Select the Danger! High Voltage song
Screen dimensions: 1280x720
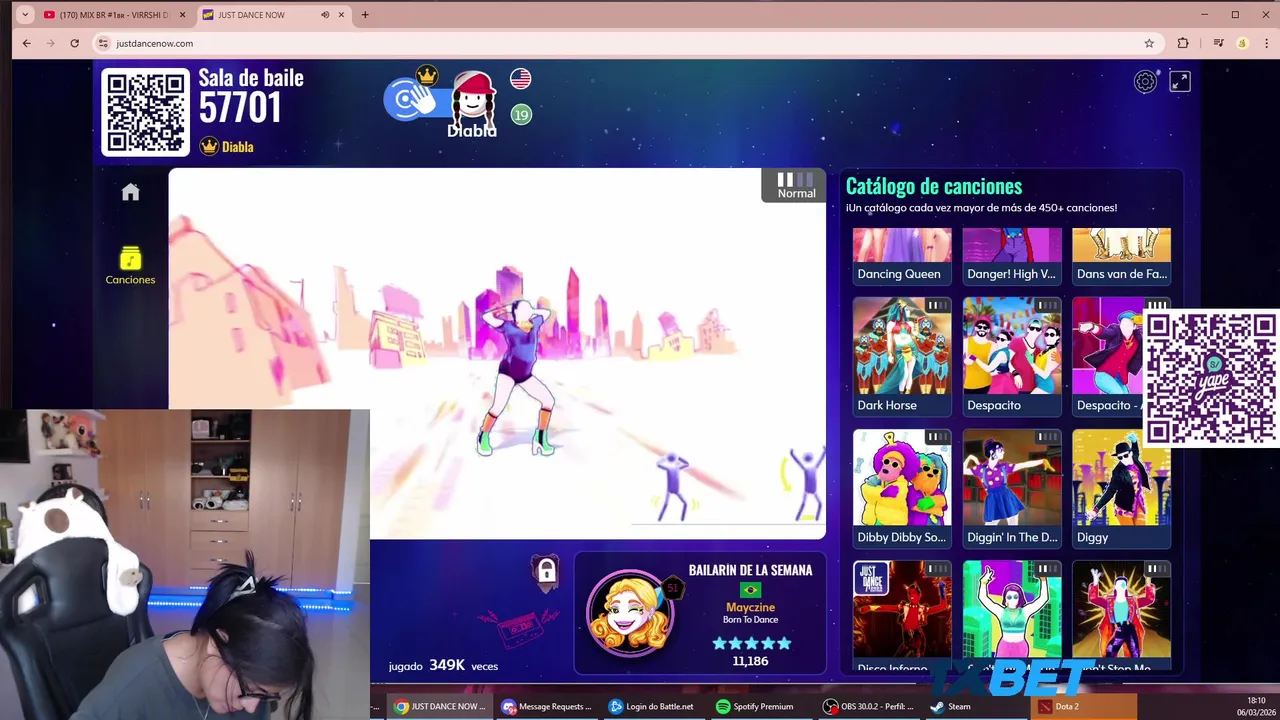click(1012, 256)
